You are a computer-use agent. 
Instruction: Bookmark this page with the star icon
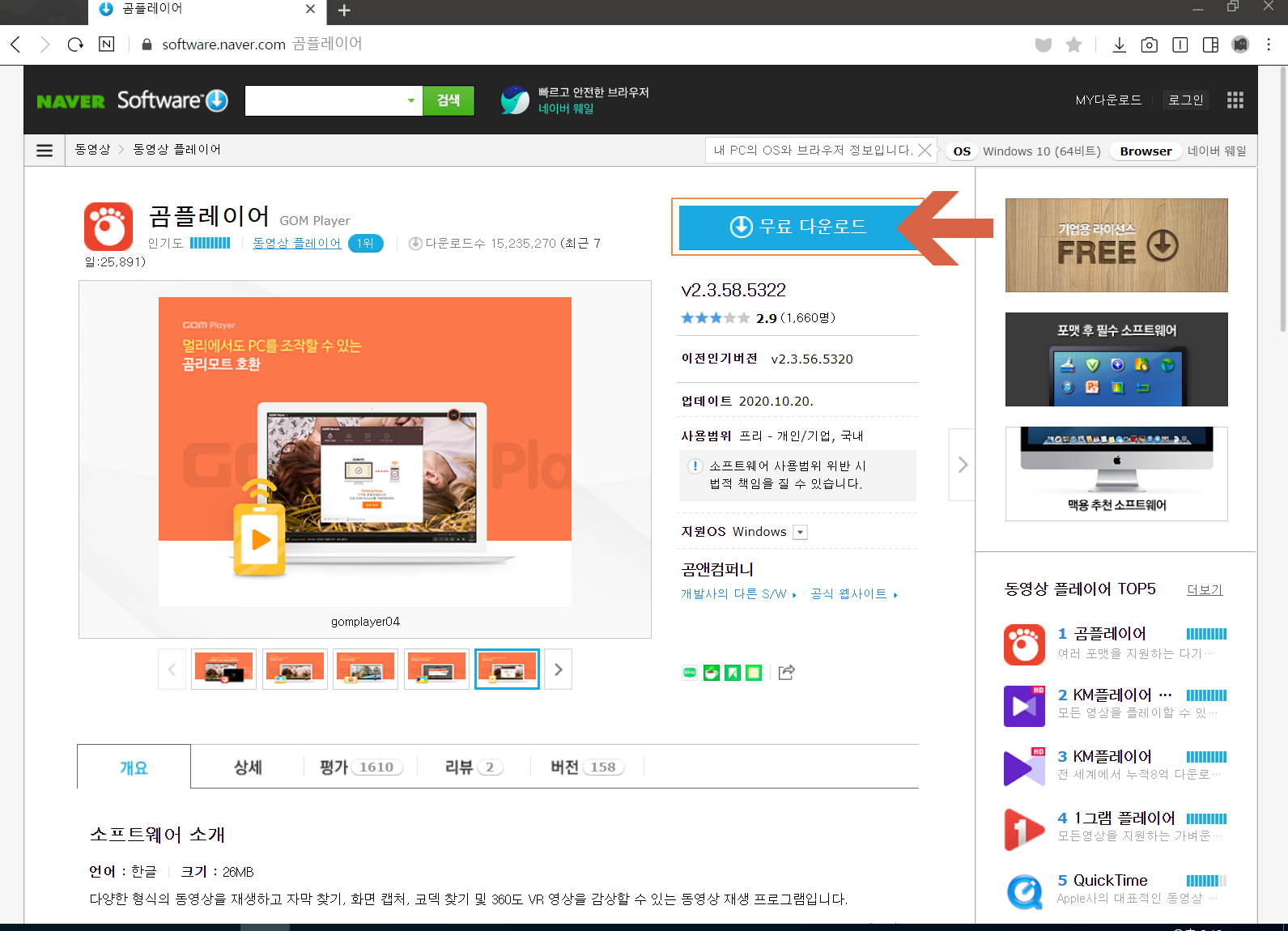(1073, 45)
